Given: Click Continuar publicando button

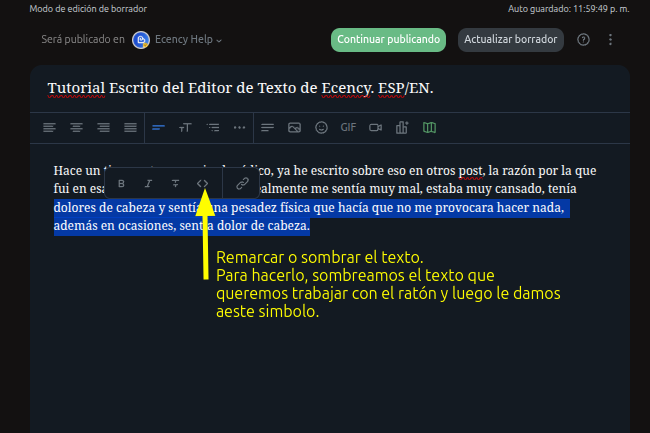Looking at the screenshot, I should (x=388, y=40).
